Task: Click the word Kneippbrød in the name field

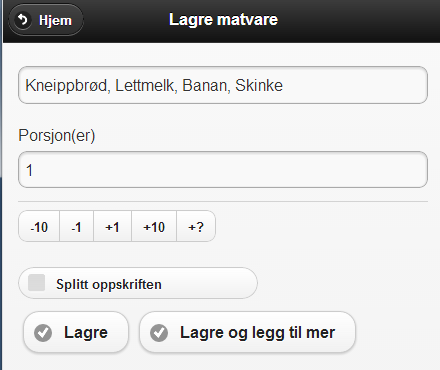Action: pyautogui.click(x=68, y=86)
